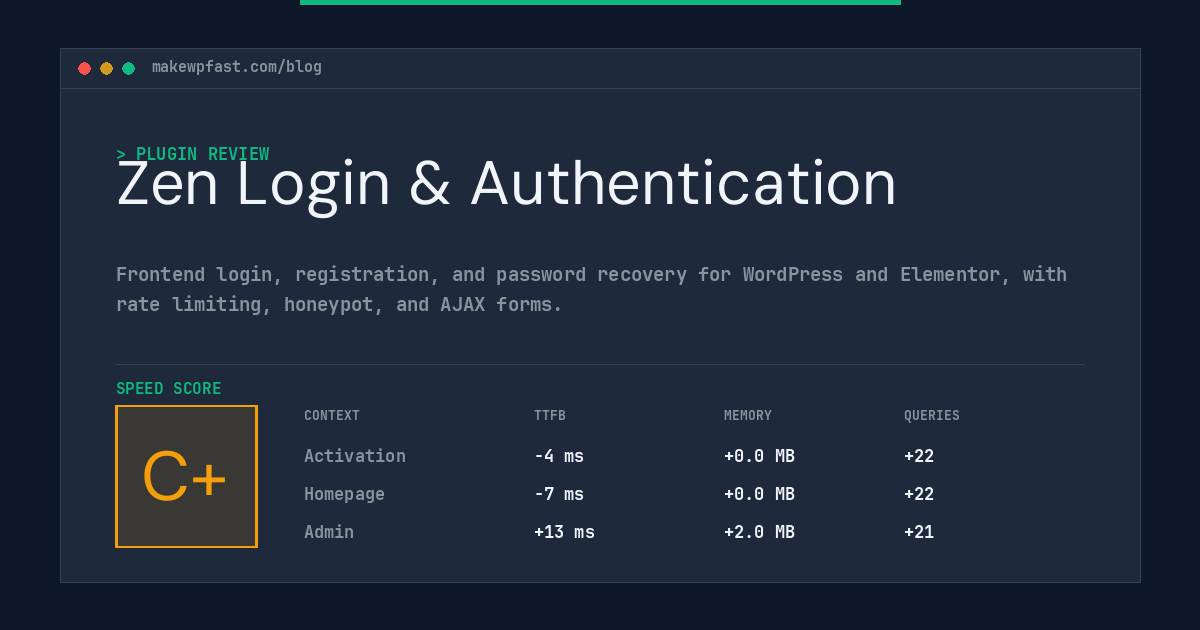The image size is (1200, 630).
Task: Click the yellow window dot
Action: pos(106,68)
